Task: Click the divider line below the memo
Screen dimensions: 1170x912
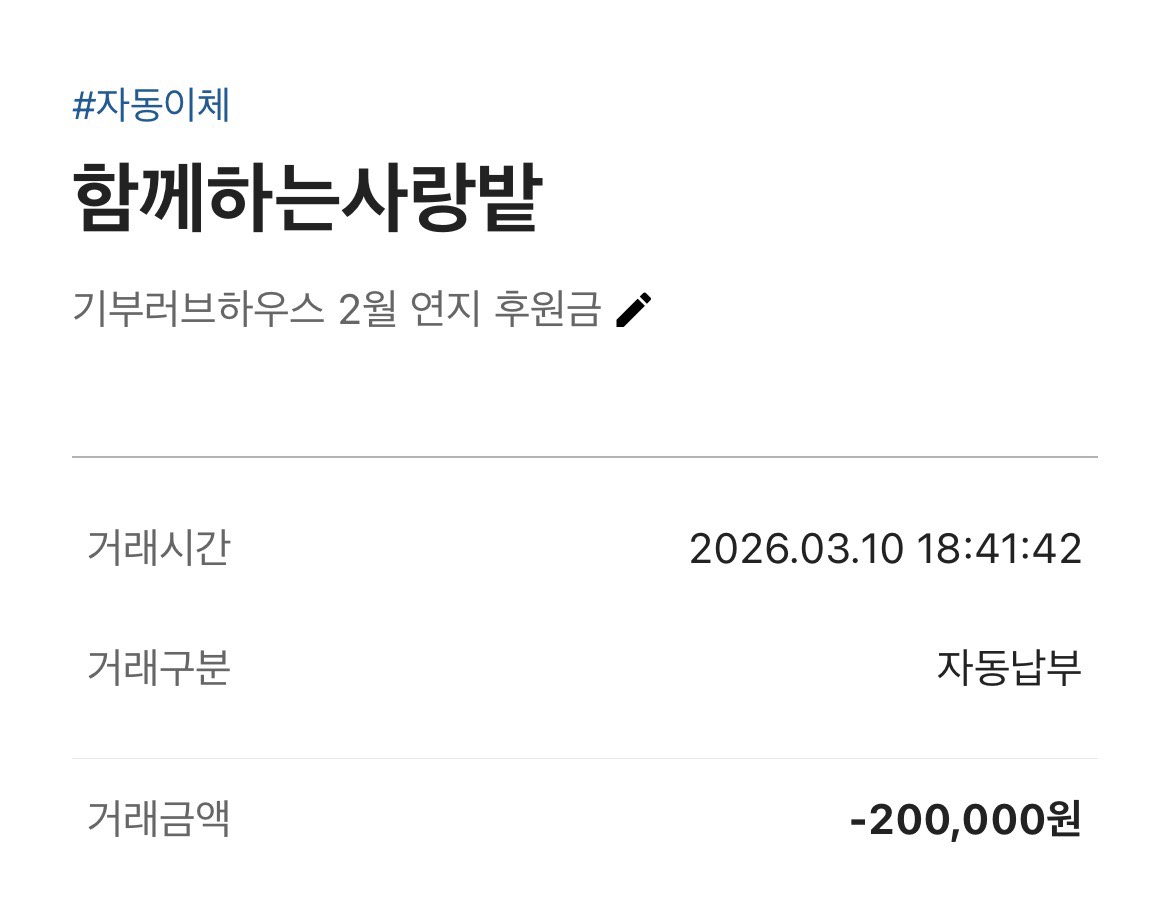Action: pos(584,457)
